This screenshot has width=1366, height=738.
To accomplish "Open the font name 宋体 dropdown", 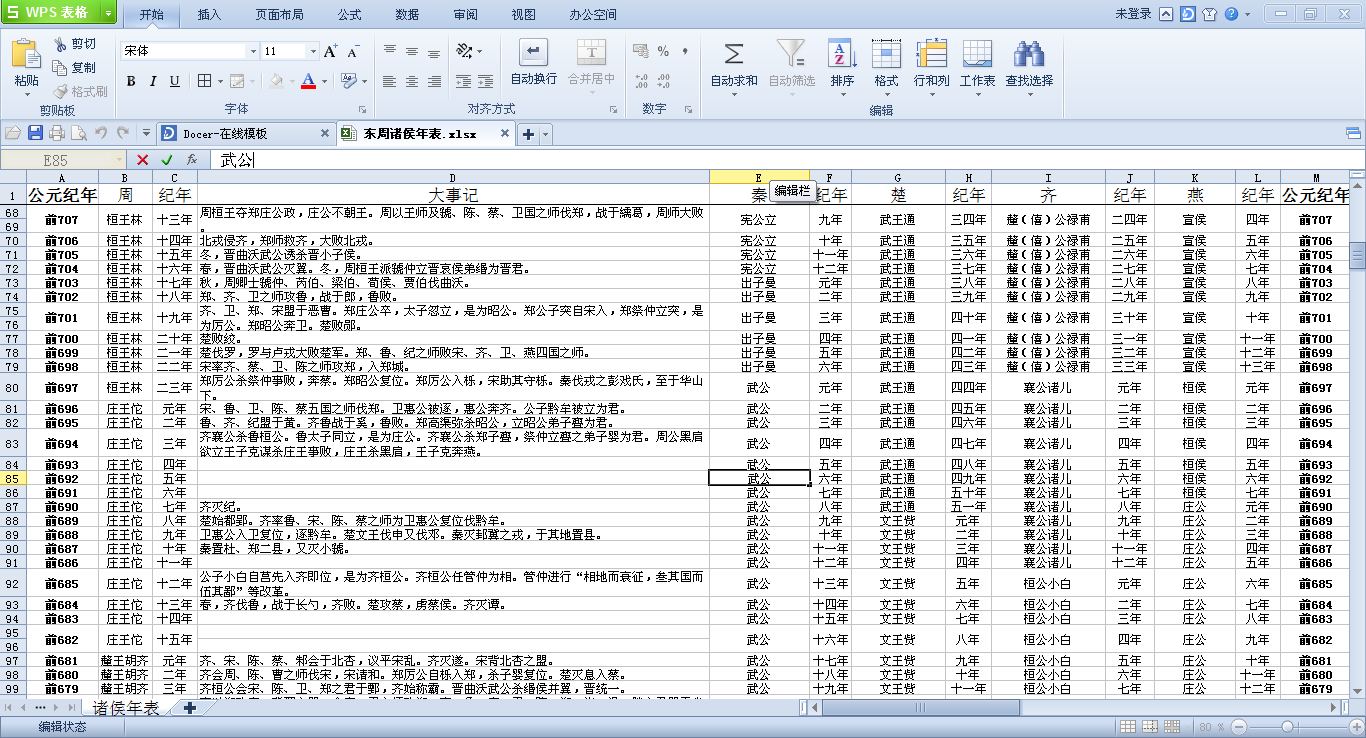I will click(x=252, y=51).
